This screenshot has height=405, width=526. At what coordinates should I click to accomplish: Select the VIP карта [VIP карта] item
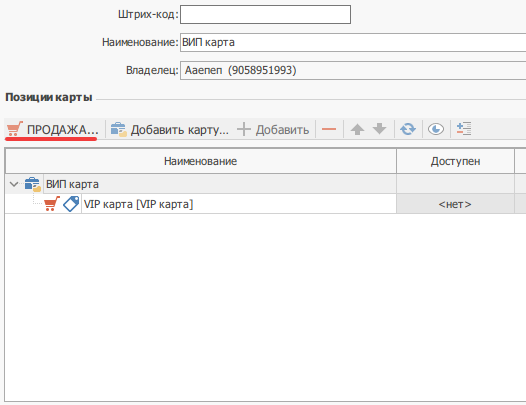(138, 204)
